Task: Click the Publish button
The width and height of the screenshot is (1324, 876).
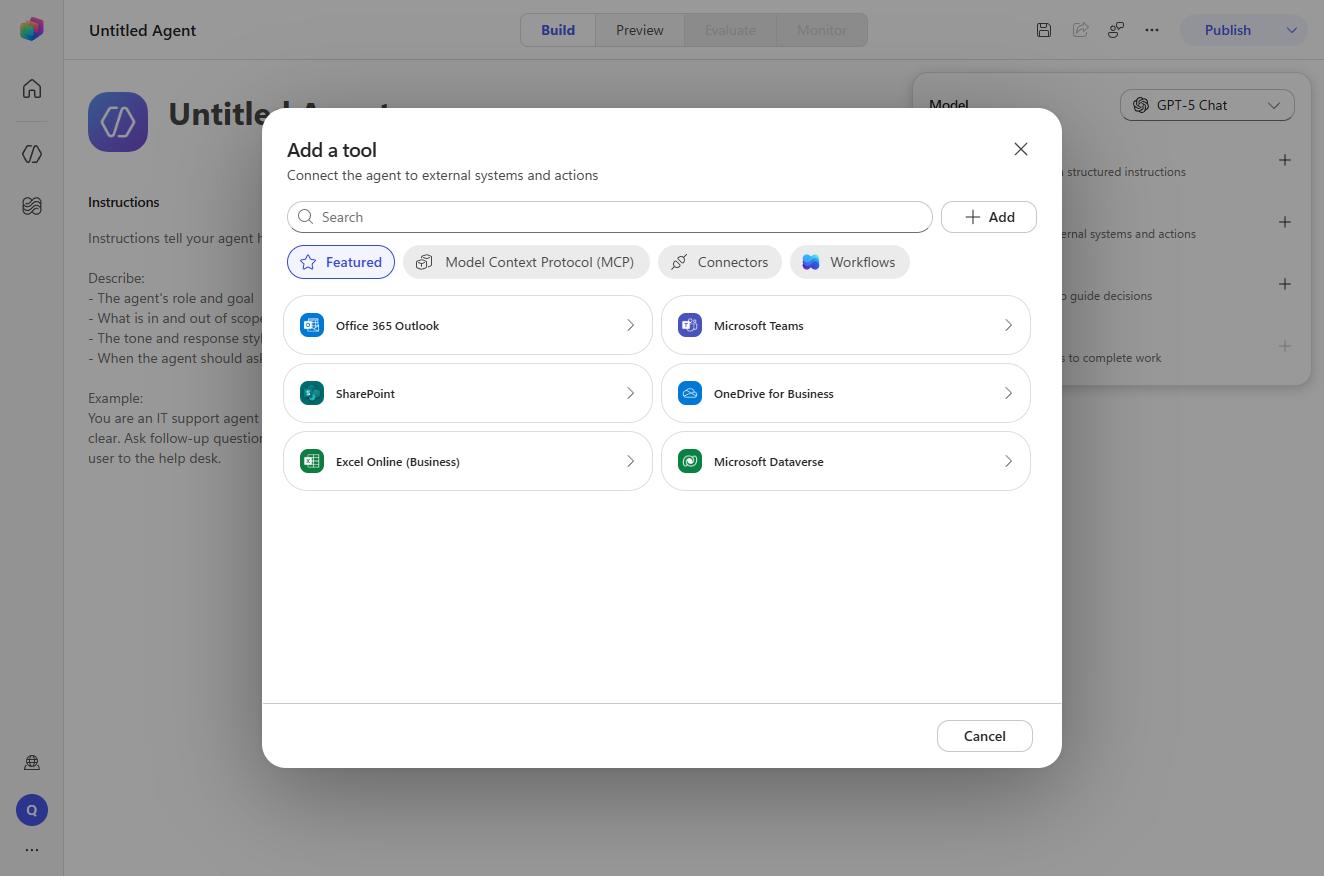Action: (1228, 30)
